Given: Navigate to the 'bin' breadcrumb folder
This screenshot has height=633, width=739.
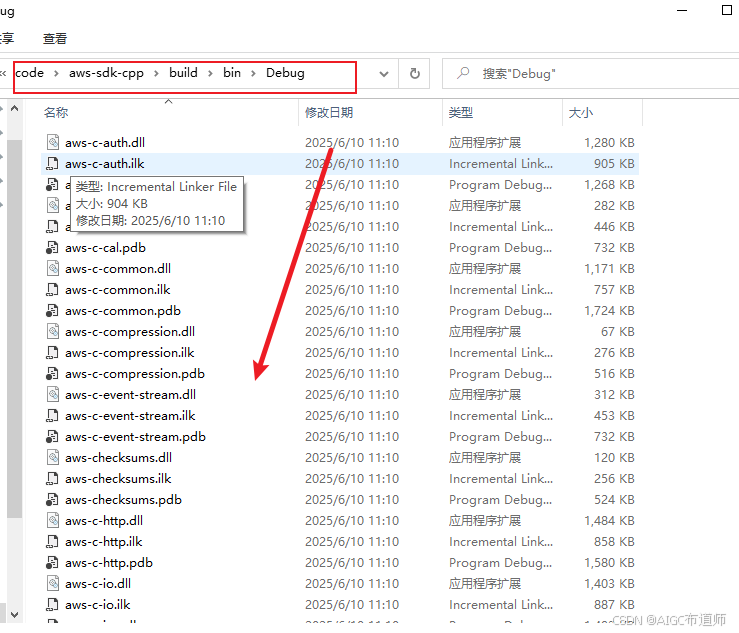Looking at the screenshot, I should 232,73.
